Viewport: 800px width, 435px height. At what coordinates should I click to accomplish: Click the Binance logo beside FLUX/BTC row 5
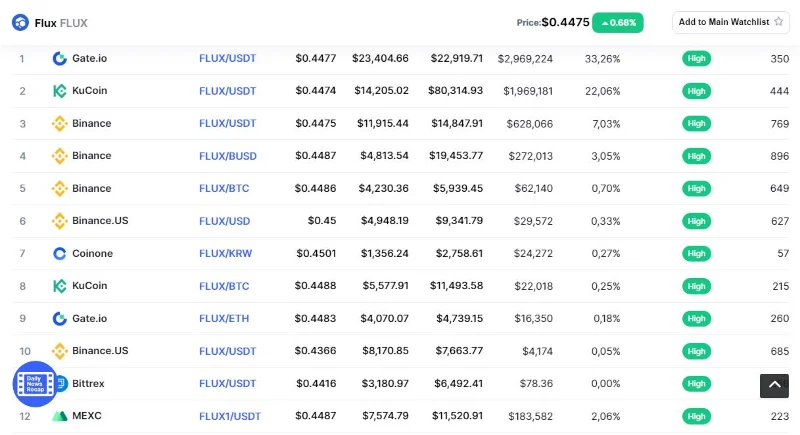pyautogui.click(x=60, y=189)
